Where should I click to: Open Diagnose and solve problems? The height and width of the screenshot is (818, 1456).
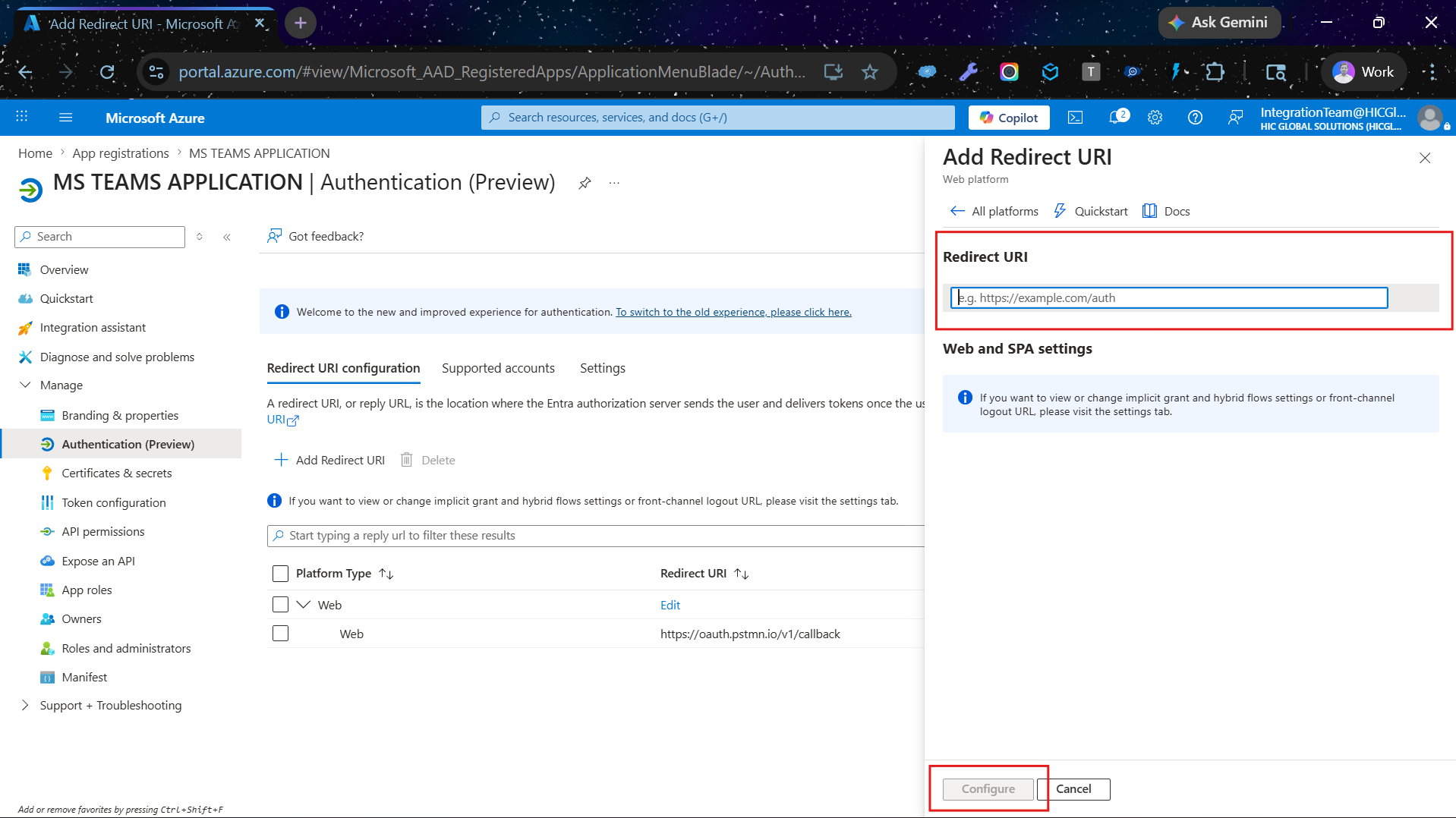(x=117, y=357)
